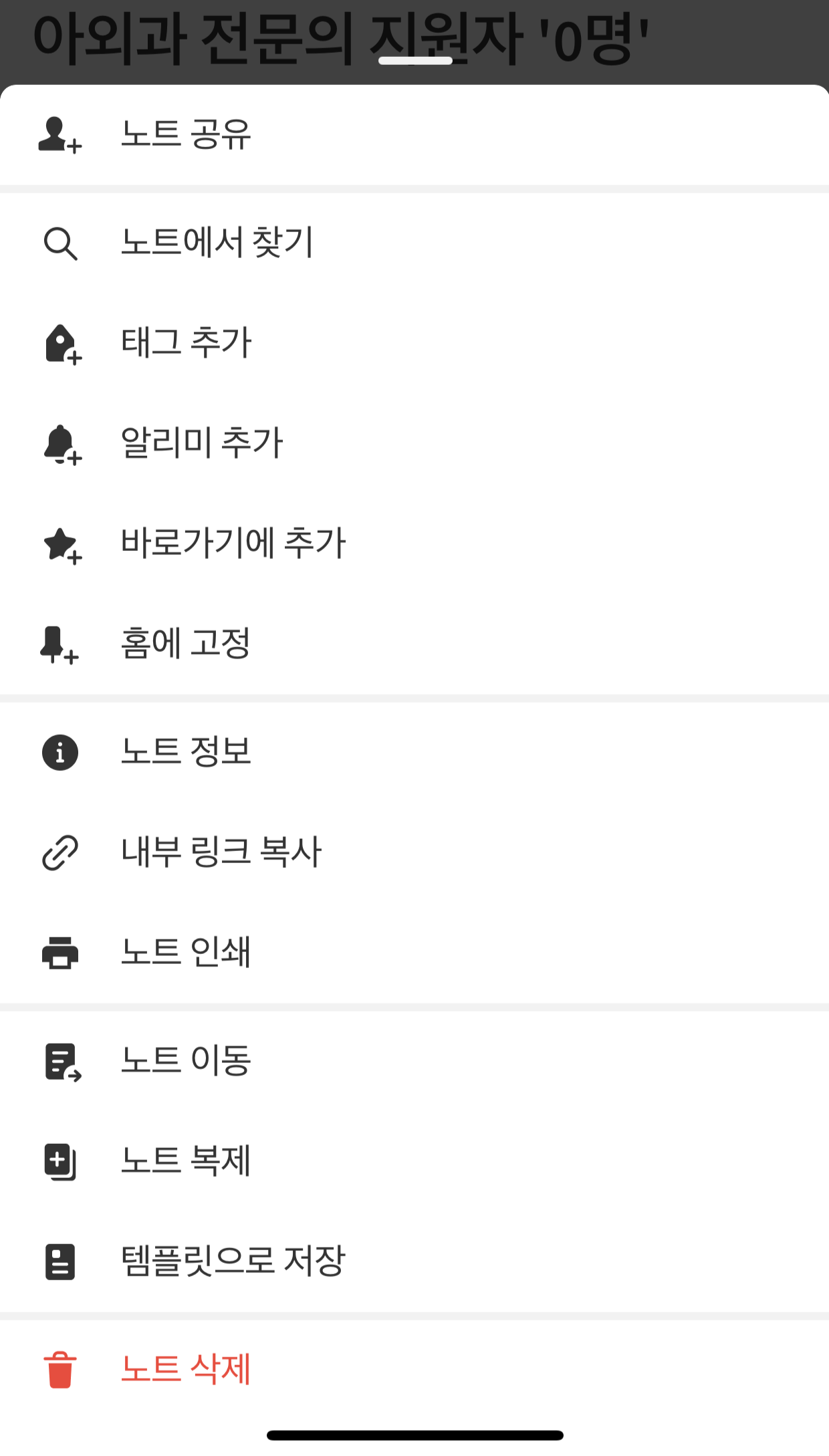Select '태그 추가' from the sheet
The width and height of the screenshot is (829, 1456).
pos(186,343)
